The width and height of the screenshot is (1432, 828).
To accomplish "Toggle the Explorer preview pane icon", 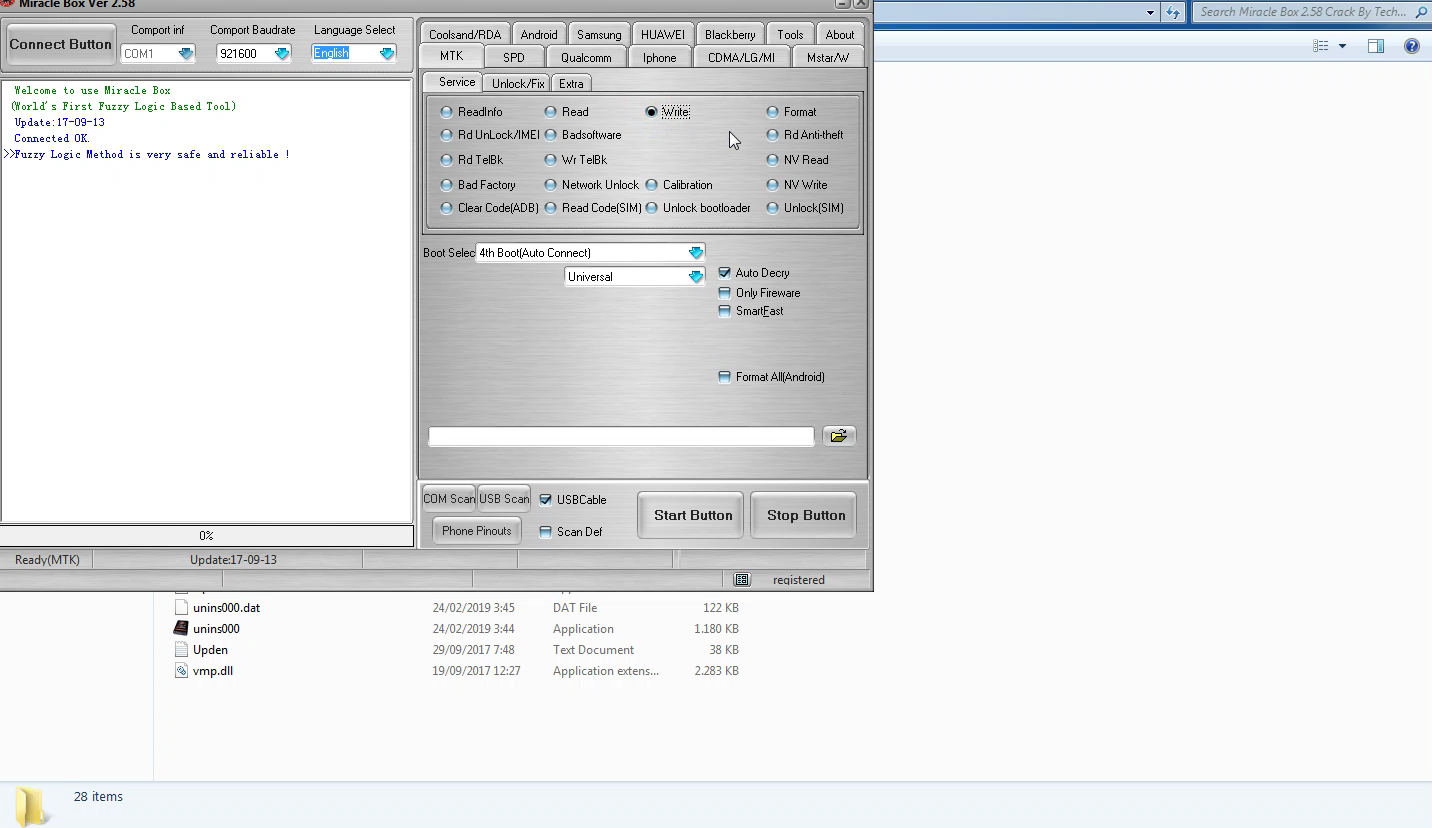I will (x=1376, y=46).
